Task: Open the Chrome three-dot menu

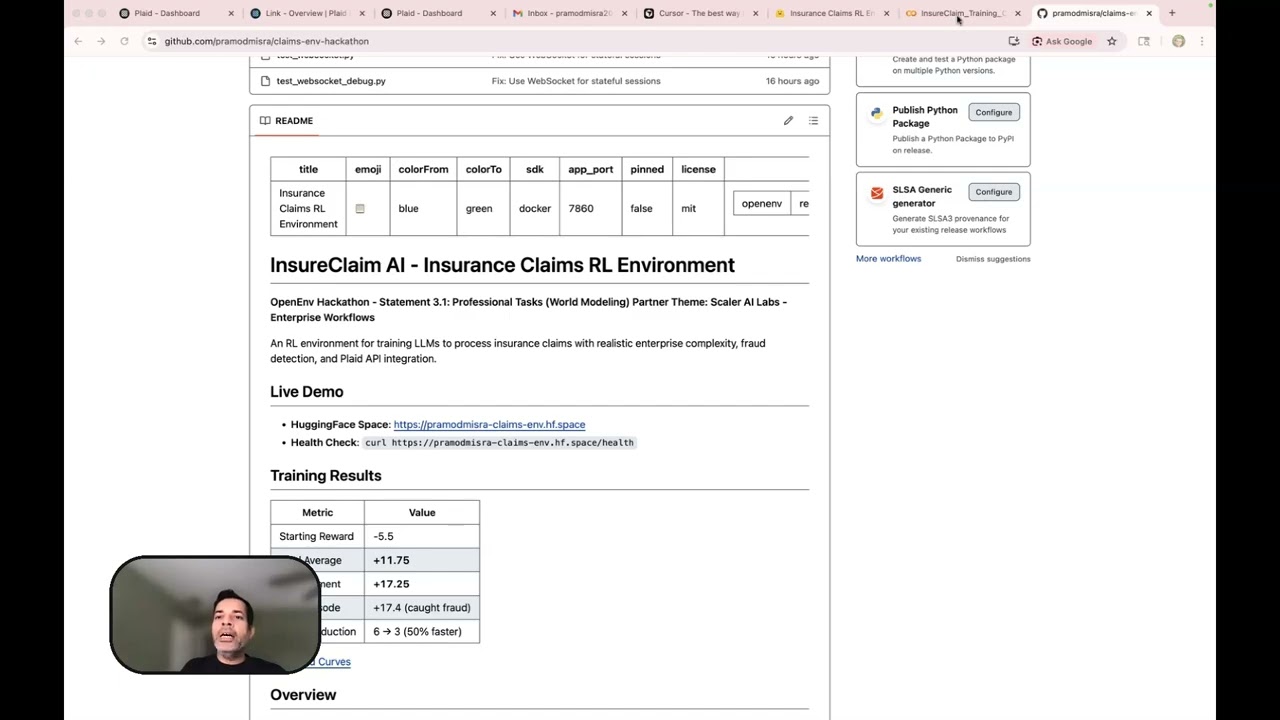Action: tap(1202, 41)
